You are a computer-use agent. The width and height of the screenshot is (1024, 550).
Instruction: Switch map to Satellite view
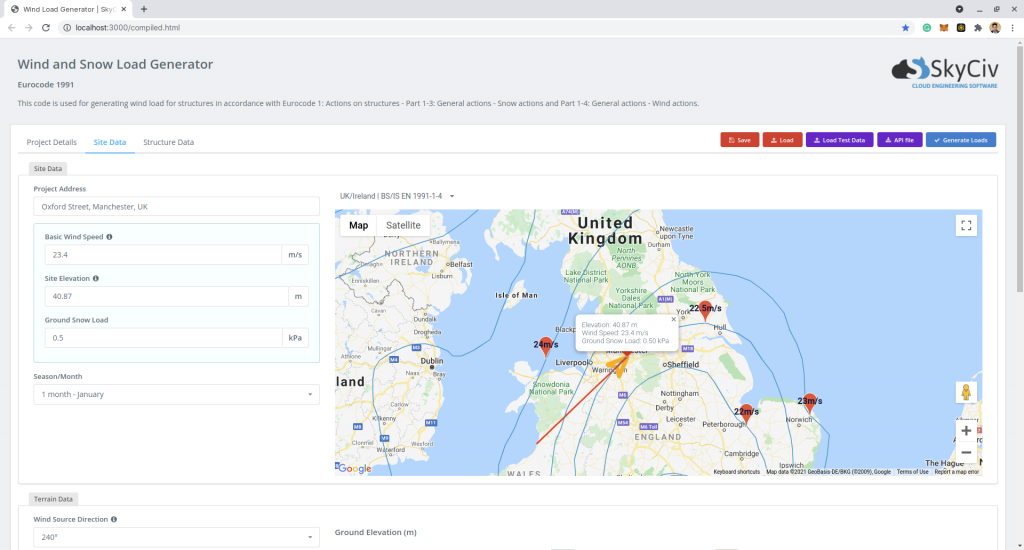point(403,226)
